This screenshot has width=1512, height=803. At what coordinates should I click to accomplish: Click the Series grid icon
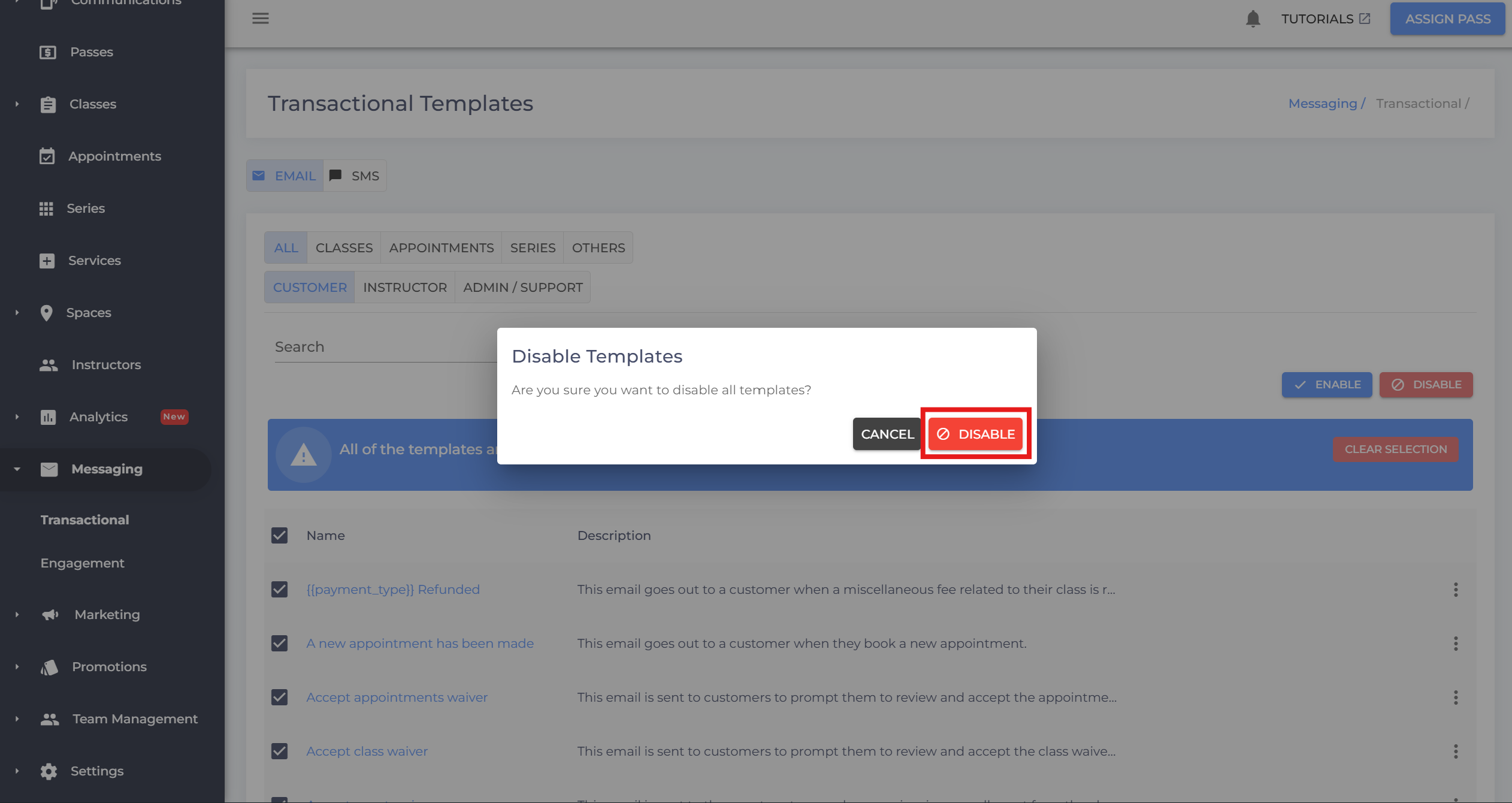[46, 209]
